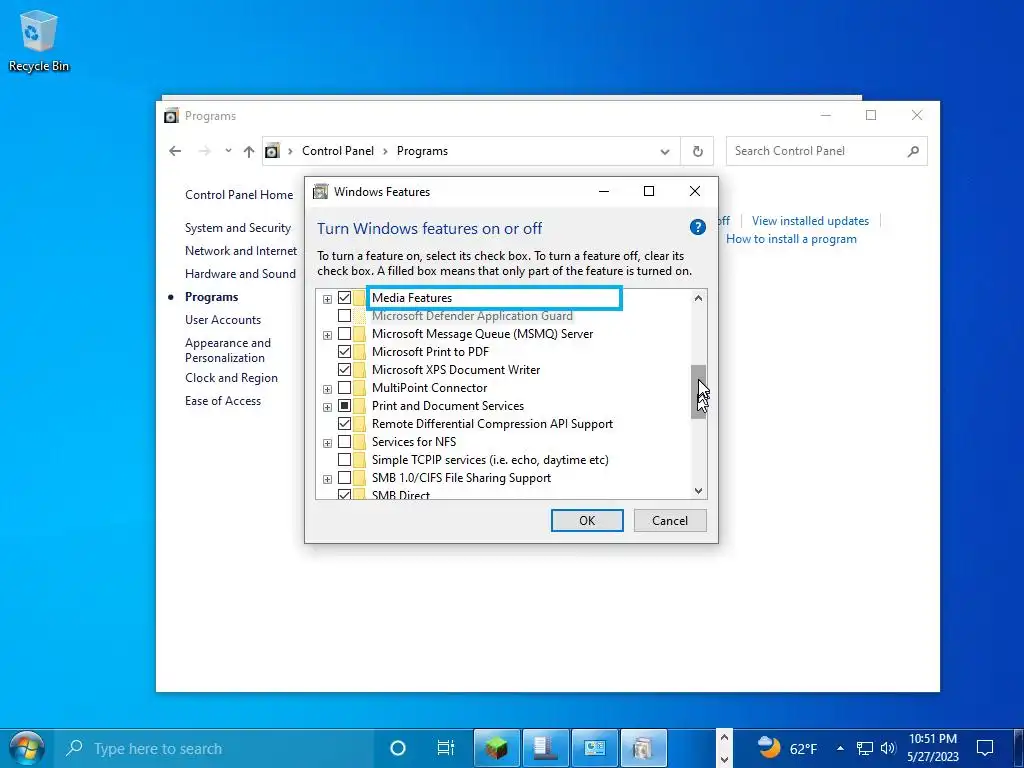The width and height of the screenshot is (1024, 768).
Task: Open Network and Internet category
Action: 241,251
